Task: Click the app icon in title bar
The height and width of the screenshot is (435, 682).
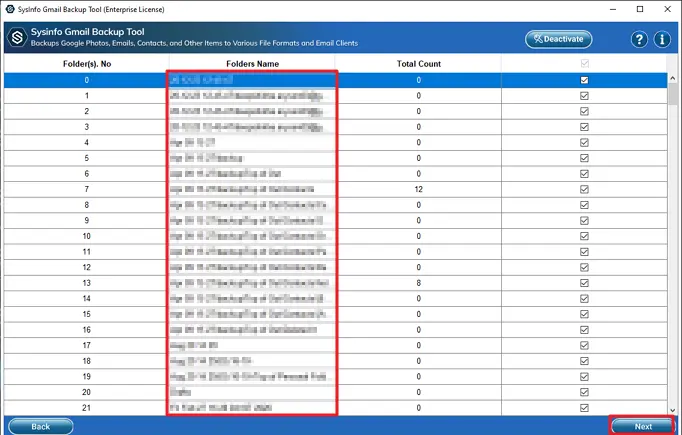Action: click(10, 9)
